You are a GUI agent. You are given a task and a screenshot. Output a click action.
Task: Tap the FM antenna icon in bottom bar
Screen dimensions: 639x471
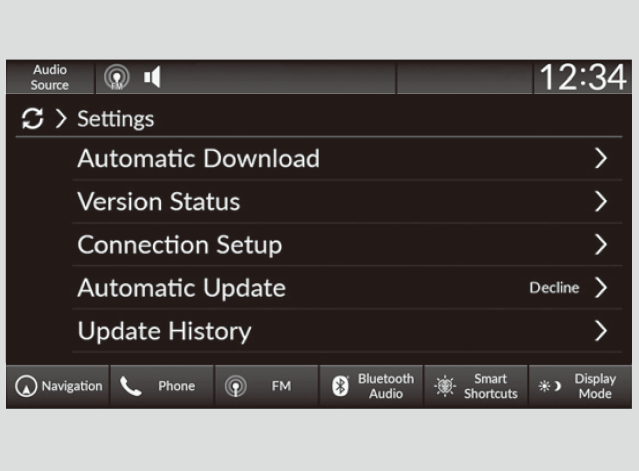click(x=236, y=387)
